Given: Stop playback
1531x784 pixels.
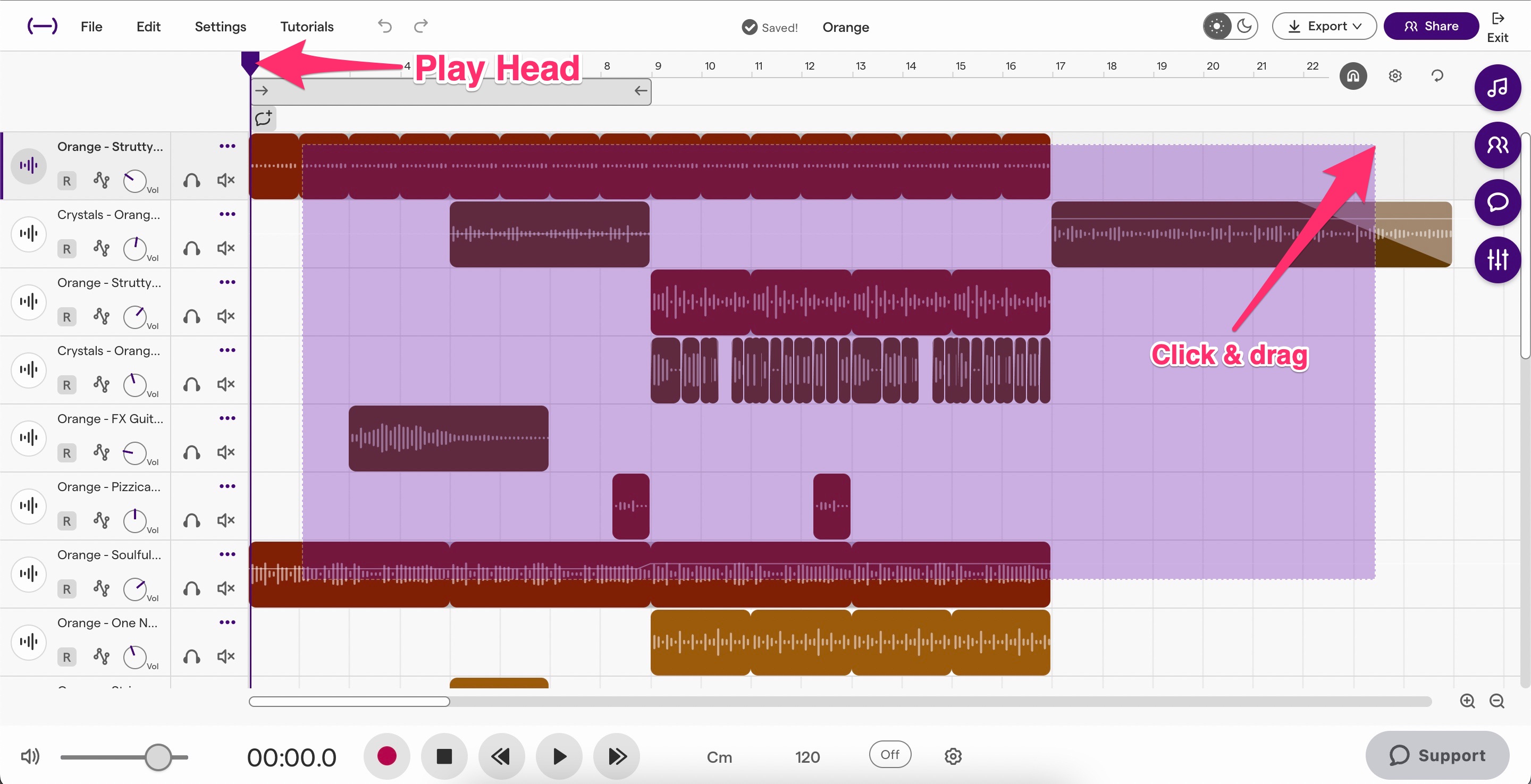Looking at the screenshot, I should pos(444,756).
